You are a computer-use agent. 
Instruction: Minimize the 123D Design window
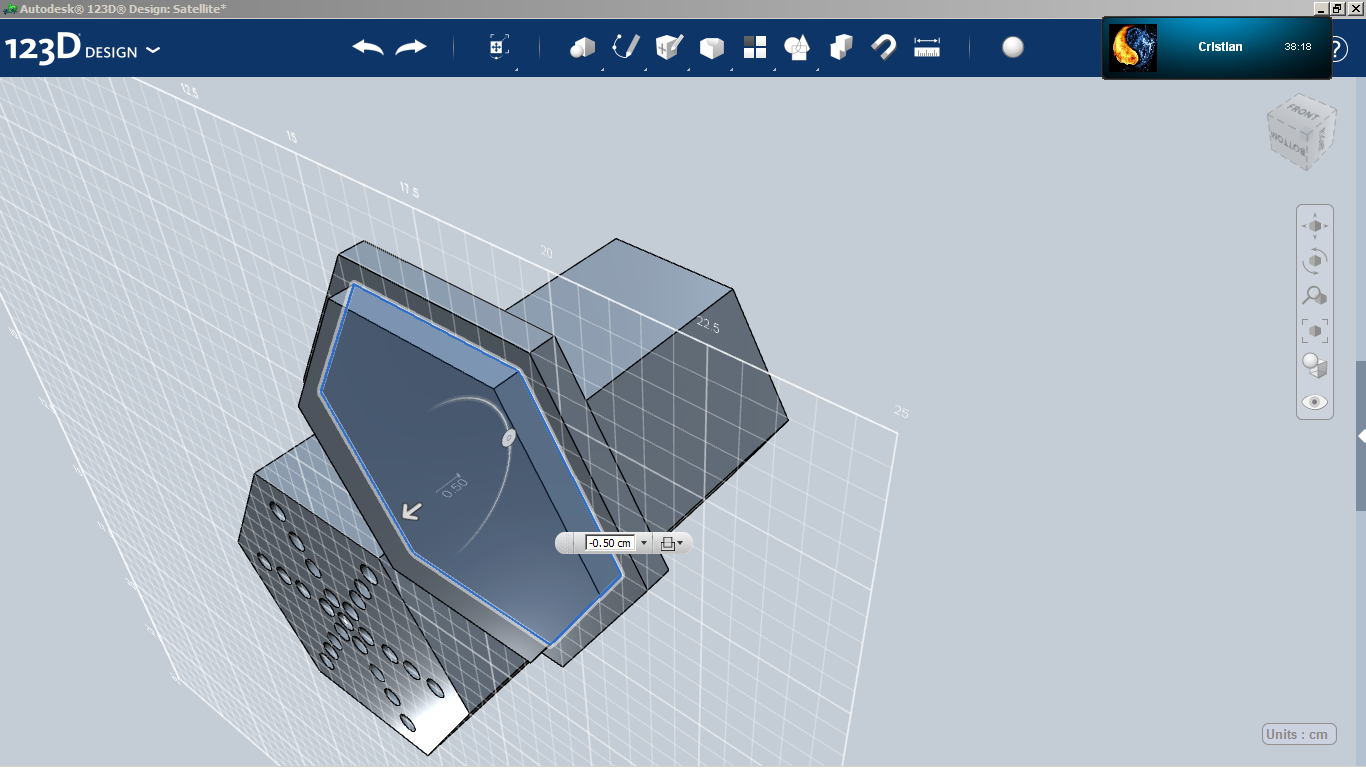pyautogui.click(x=1321, y=8)
